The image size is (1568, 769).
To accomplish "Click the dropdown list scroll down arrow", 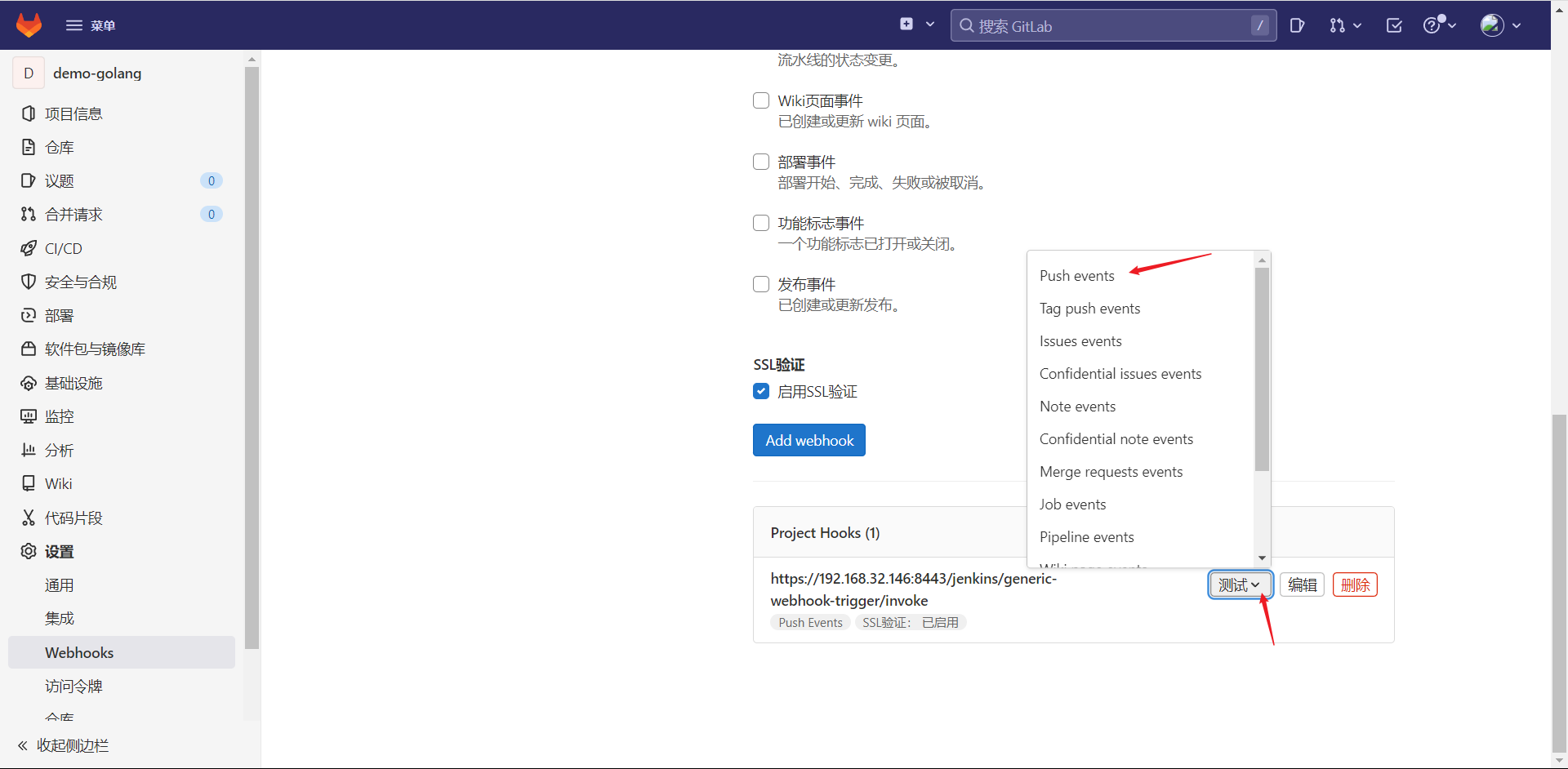I will [1262, 558].
